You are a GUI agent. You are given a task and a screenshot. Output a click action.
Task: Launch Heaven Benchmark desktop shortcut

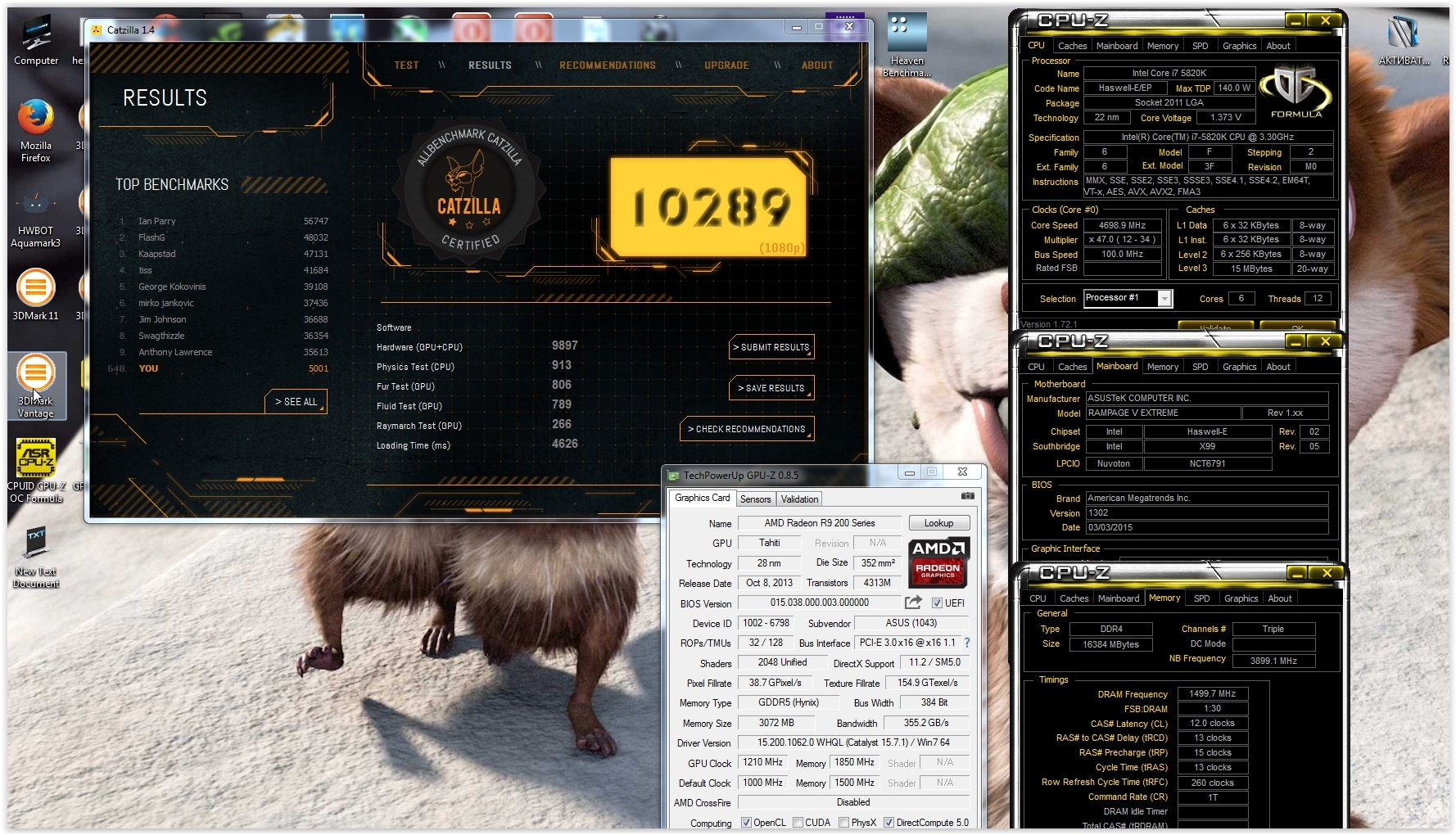pyautogui.click(x=907, y=46)
